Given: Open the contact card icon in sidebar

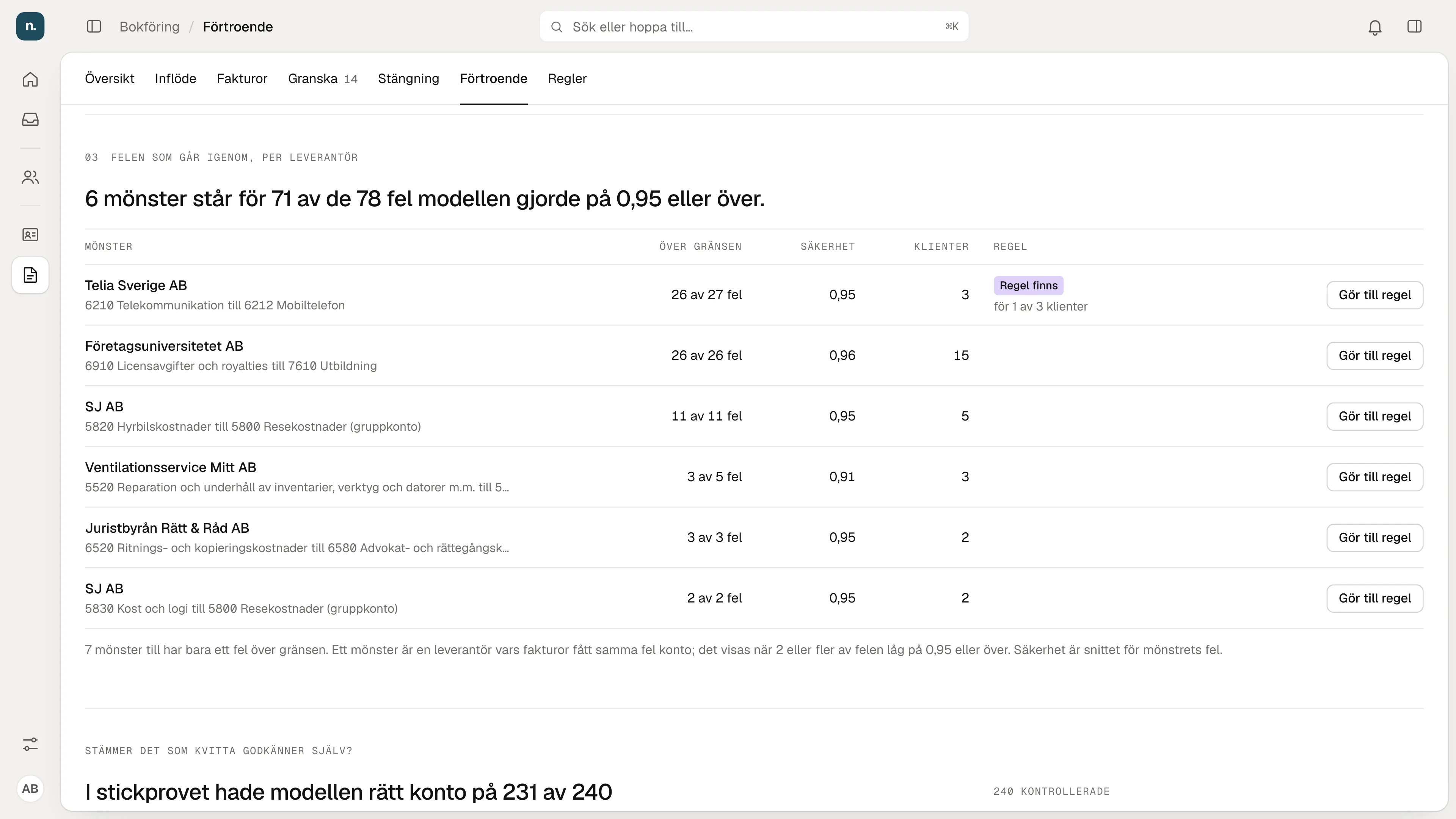Looking at the screenshot, I should point(30,235).
